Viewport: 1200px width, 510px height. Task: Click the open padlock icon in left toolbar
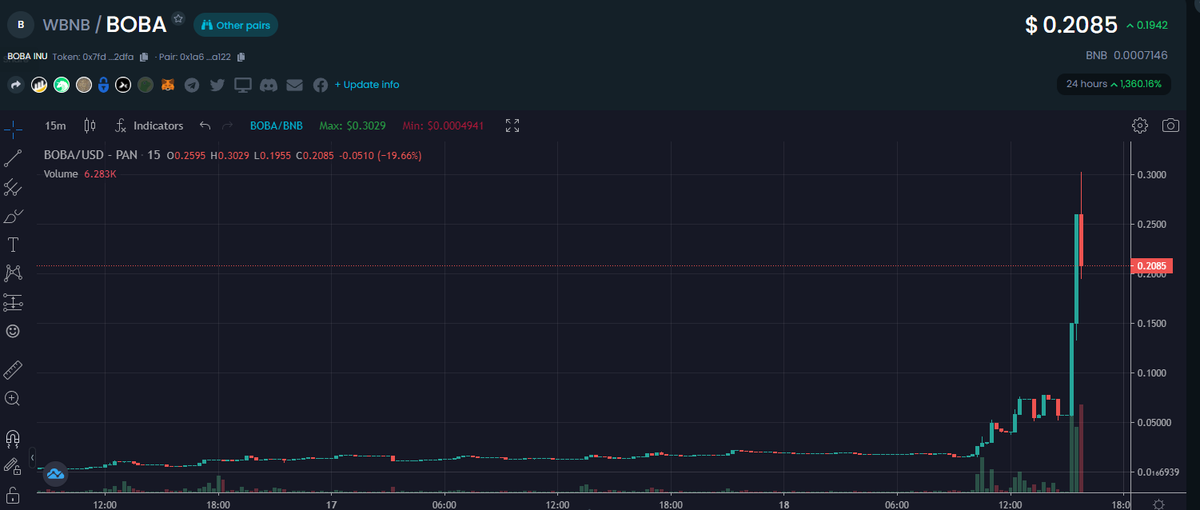click(x=13, y=494)
